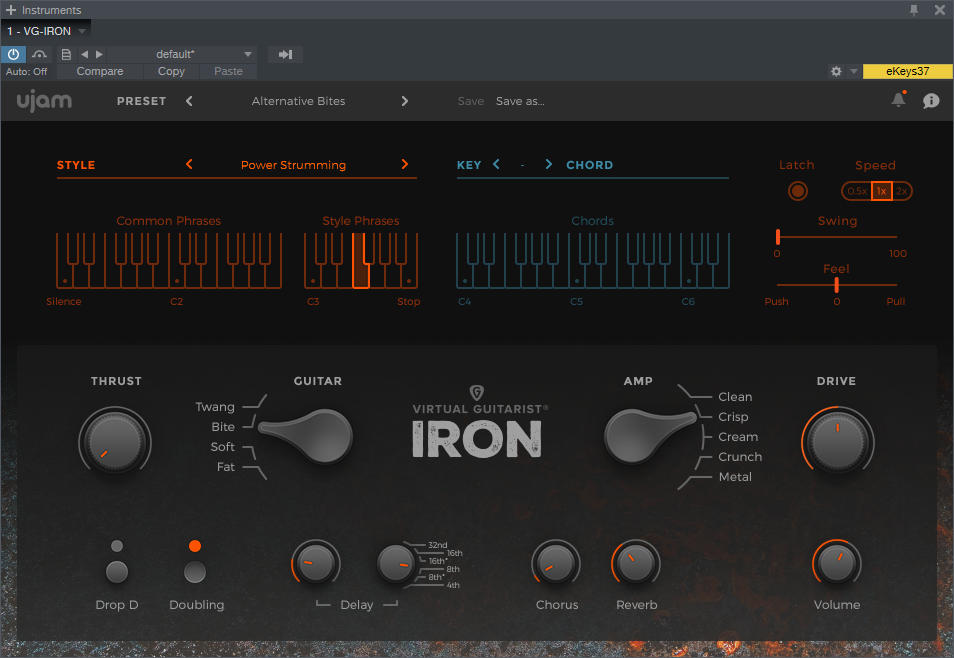954x658 pixels.
Task: Click the automation mode icon
Action: pos(40,54)
